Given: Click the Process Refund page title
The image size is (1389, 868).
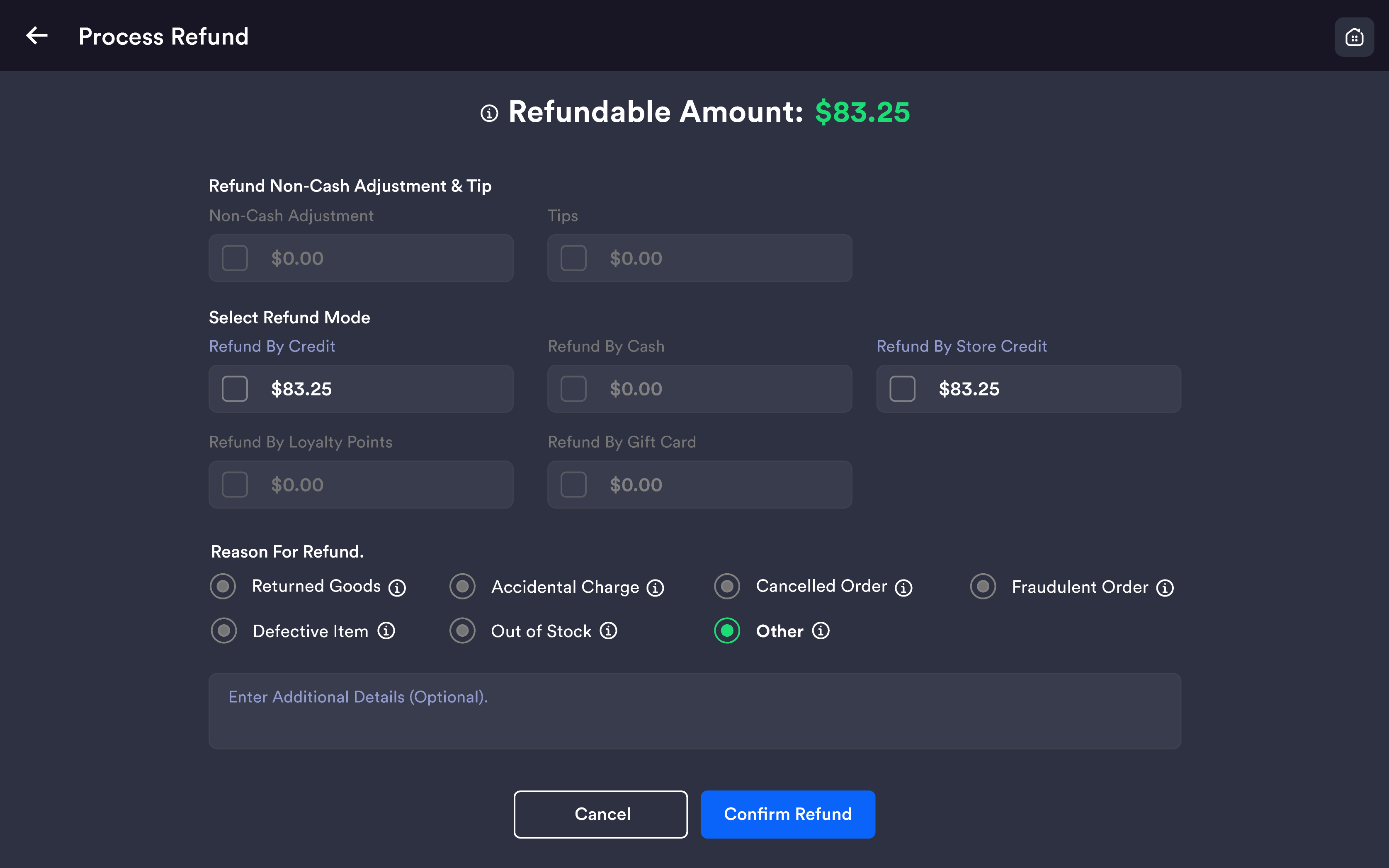Looking at the screenshot, I should pos(164,36).
